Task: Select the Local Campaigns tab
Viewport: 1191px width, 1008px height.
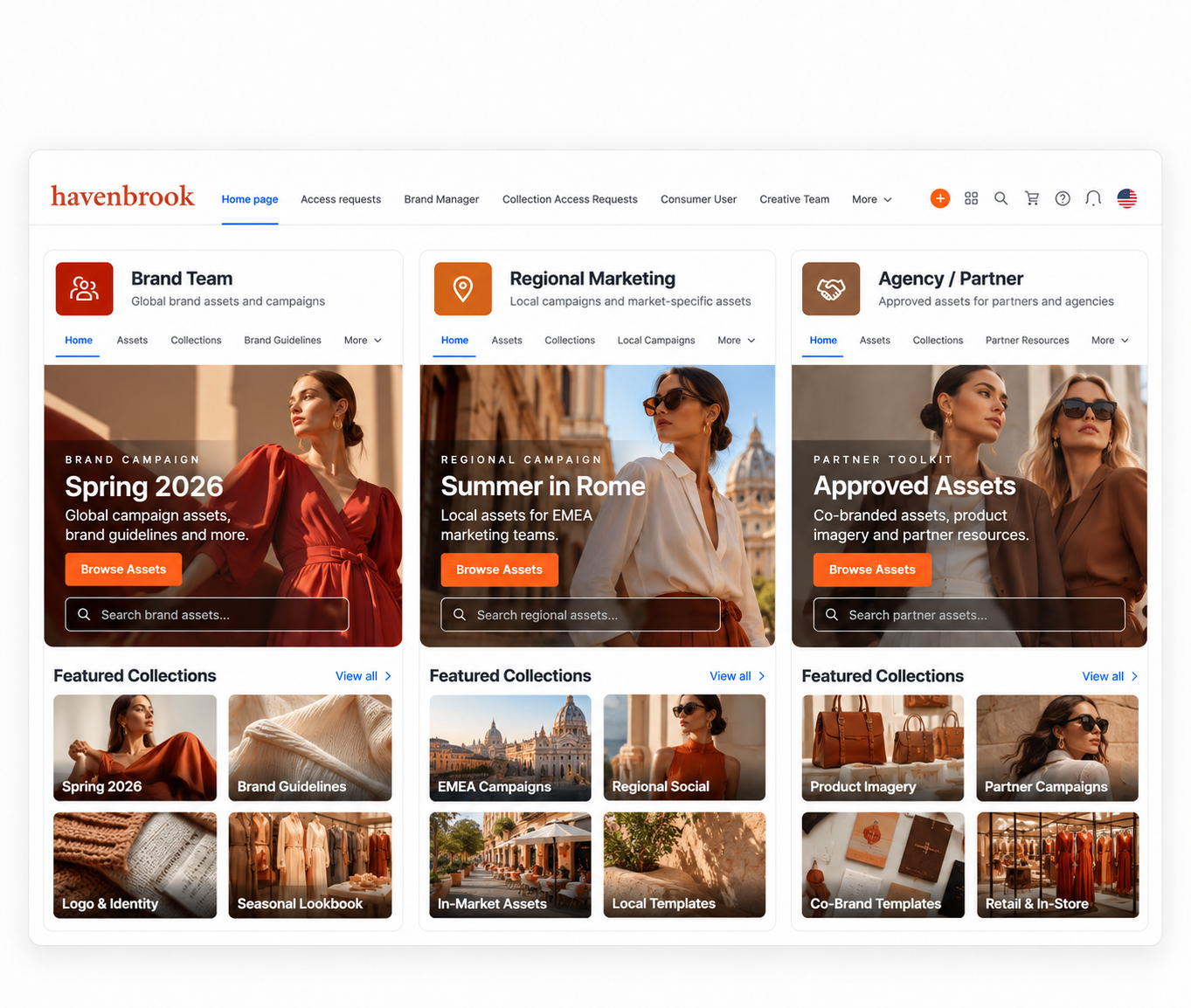Action: click(x=656, y=341)
